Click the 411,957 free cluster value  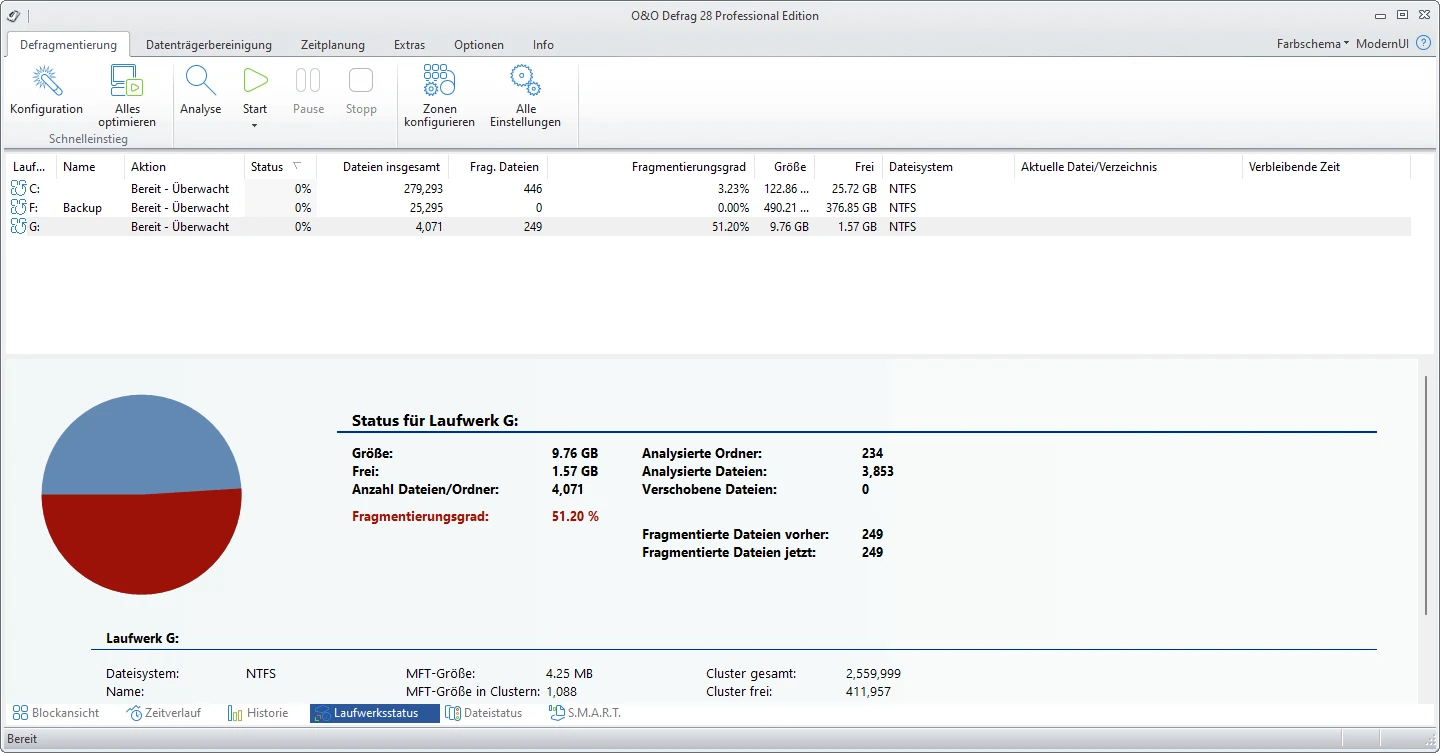click(868, 692)
